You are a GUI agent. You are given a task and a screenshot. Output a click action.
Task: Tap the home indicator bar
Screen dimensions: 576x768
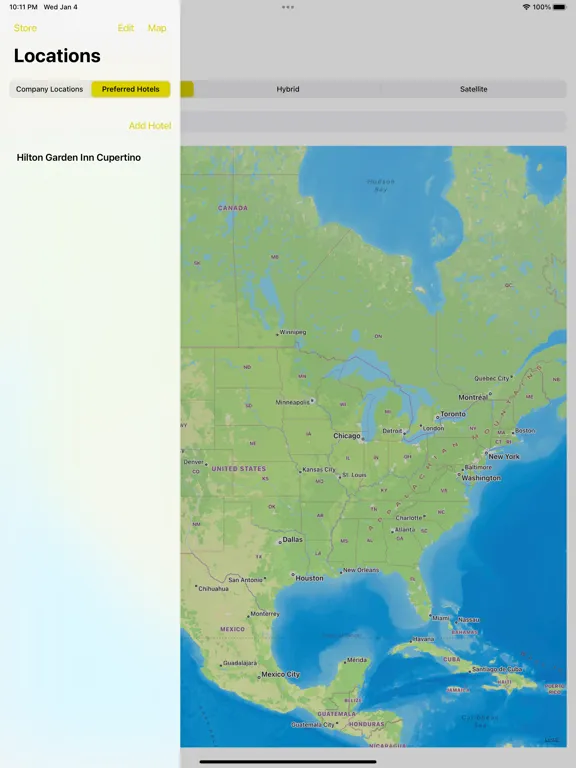tap(288, 762)
